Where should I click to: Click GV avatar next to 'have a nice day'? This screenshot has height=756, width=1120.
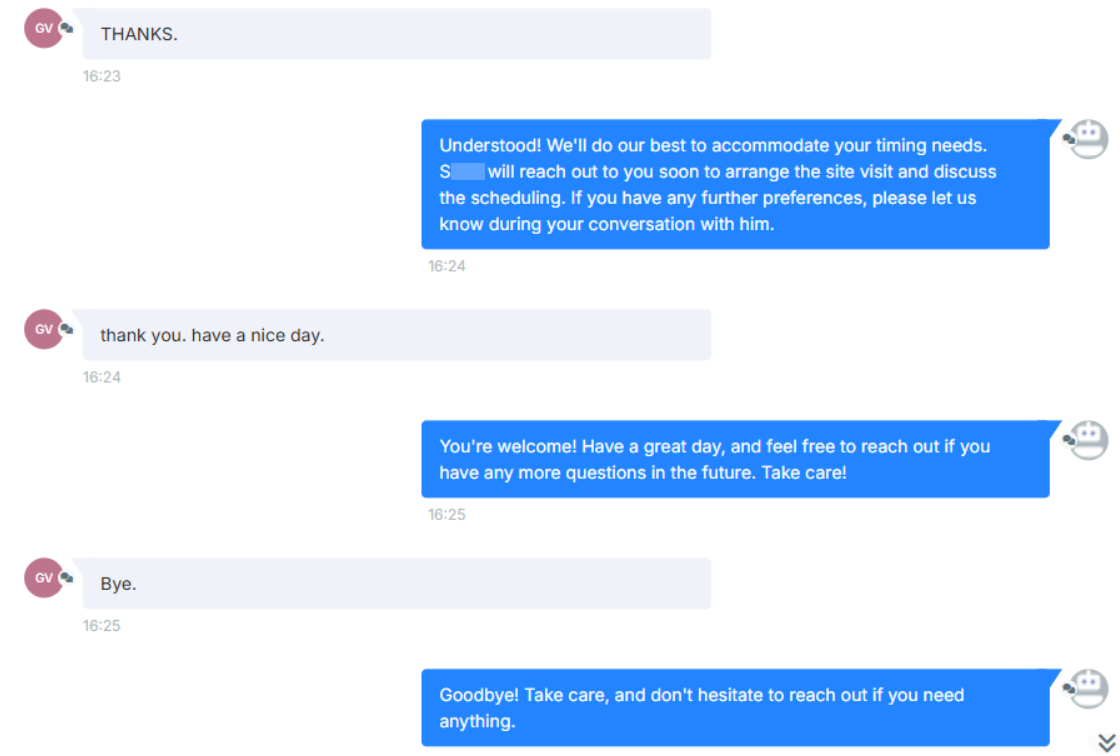(43, 329)
